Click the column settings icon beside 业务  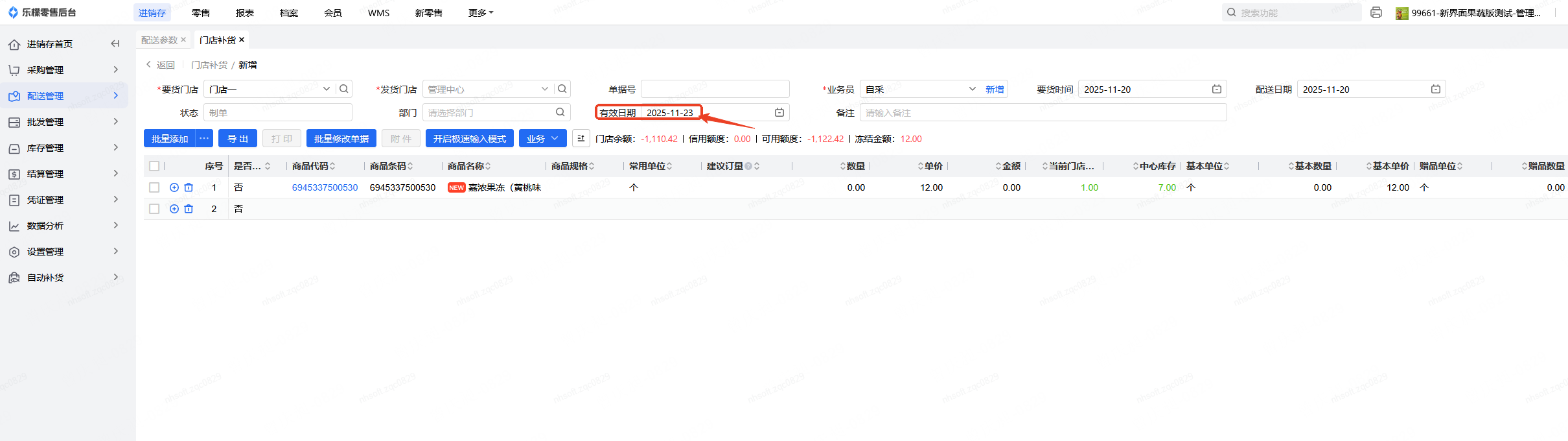click(x=581, y=138)
